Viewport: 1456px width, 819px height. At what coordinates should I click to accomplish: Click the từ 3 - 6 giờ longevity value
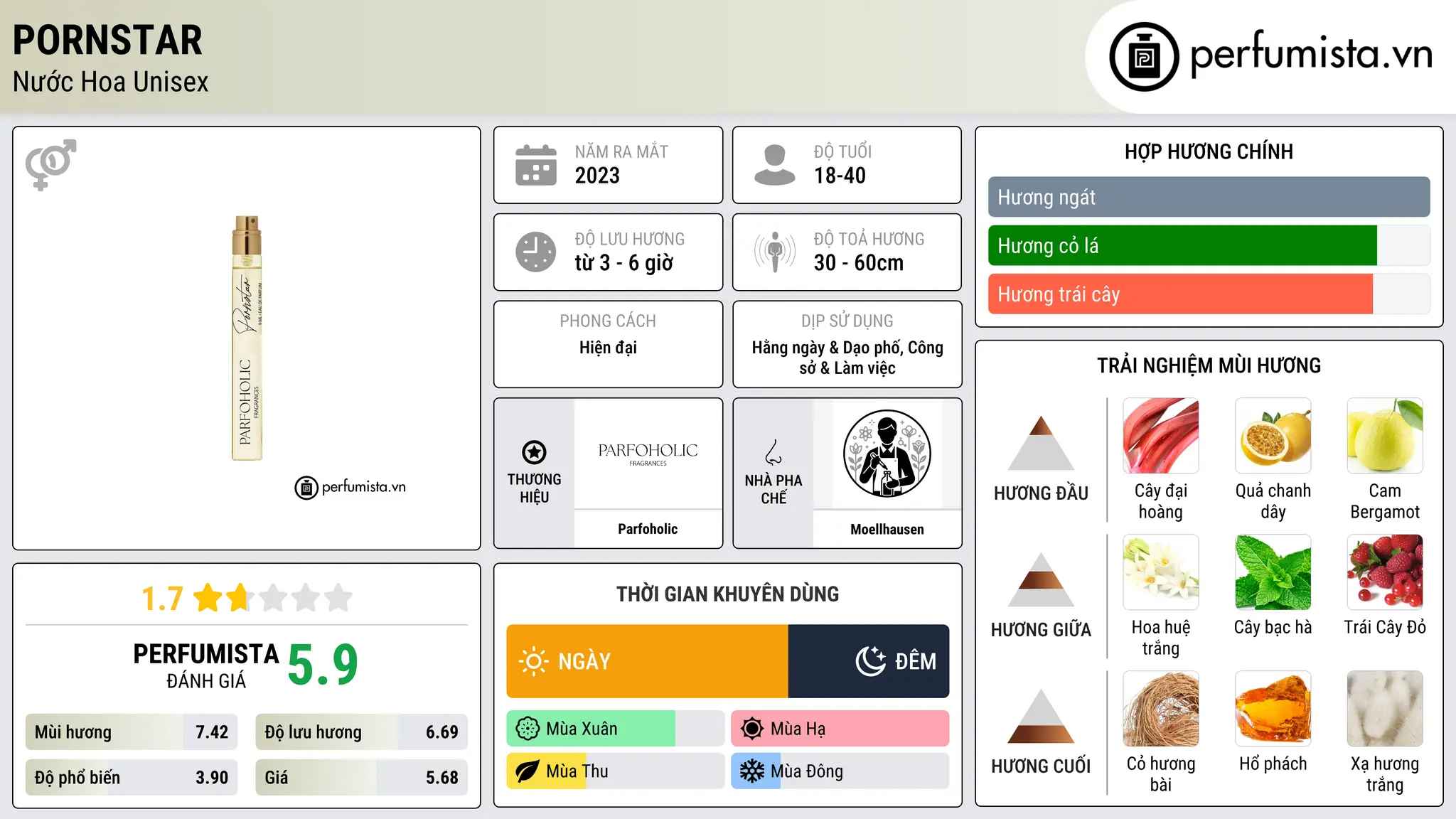(623, 263)
